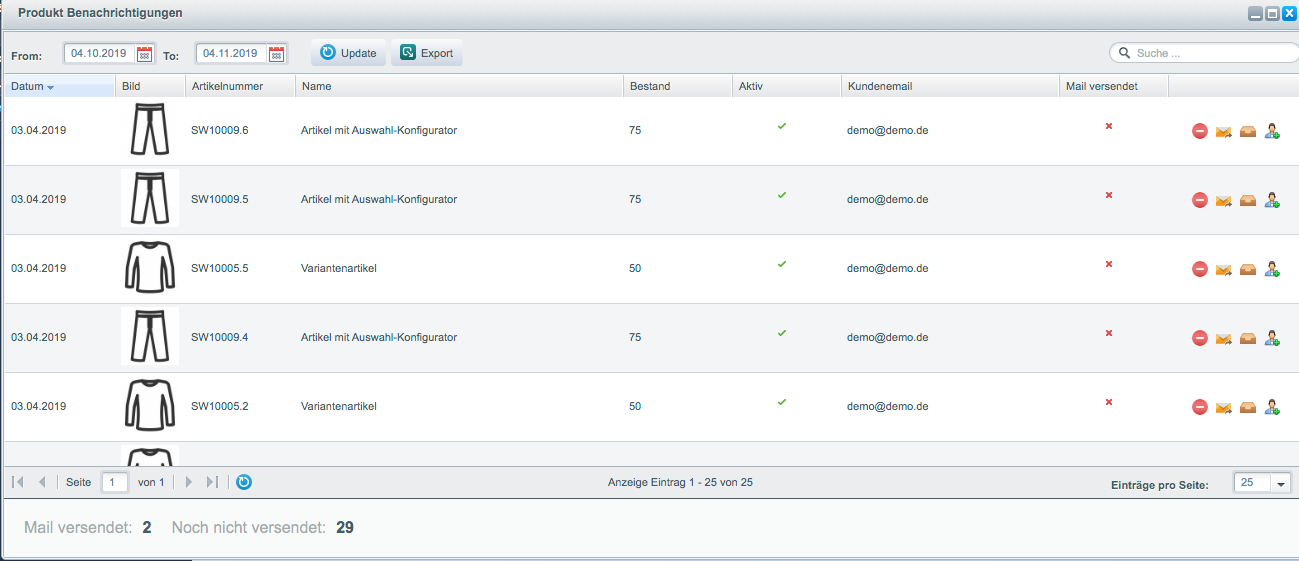Open customer icon in SW10009.5 row

[x=1272, y=200]
